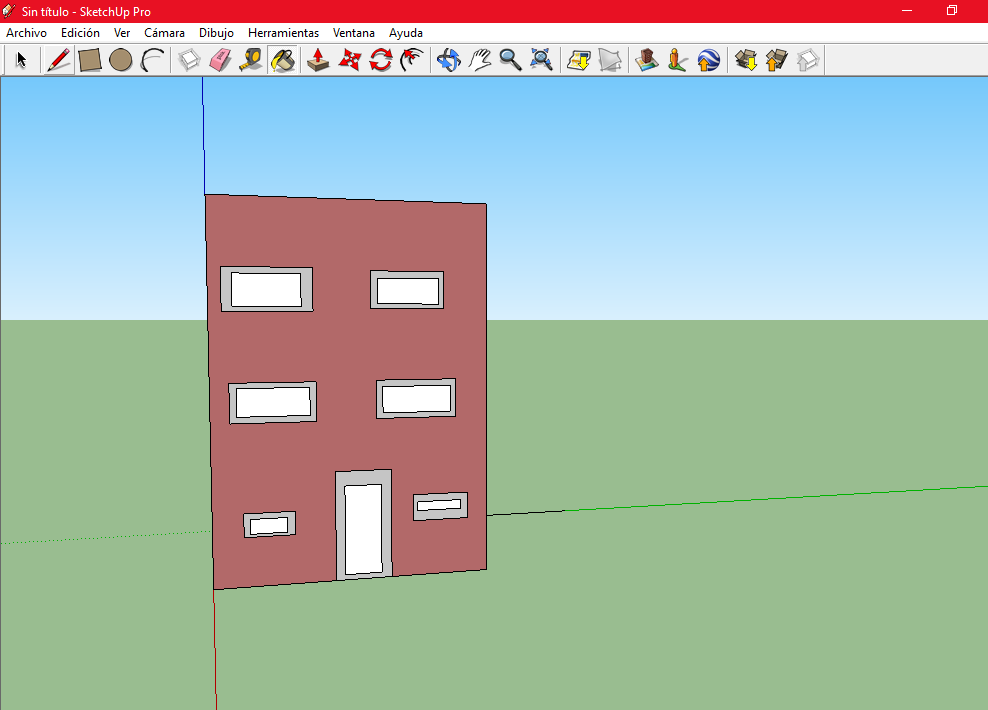Click the white door on the building
Viewport: 988px width, 710px height.
tap(363, 529)
